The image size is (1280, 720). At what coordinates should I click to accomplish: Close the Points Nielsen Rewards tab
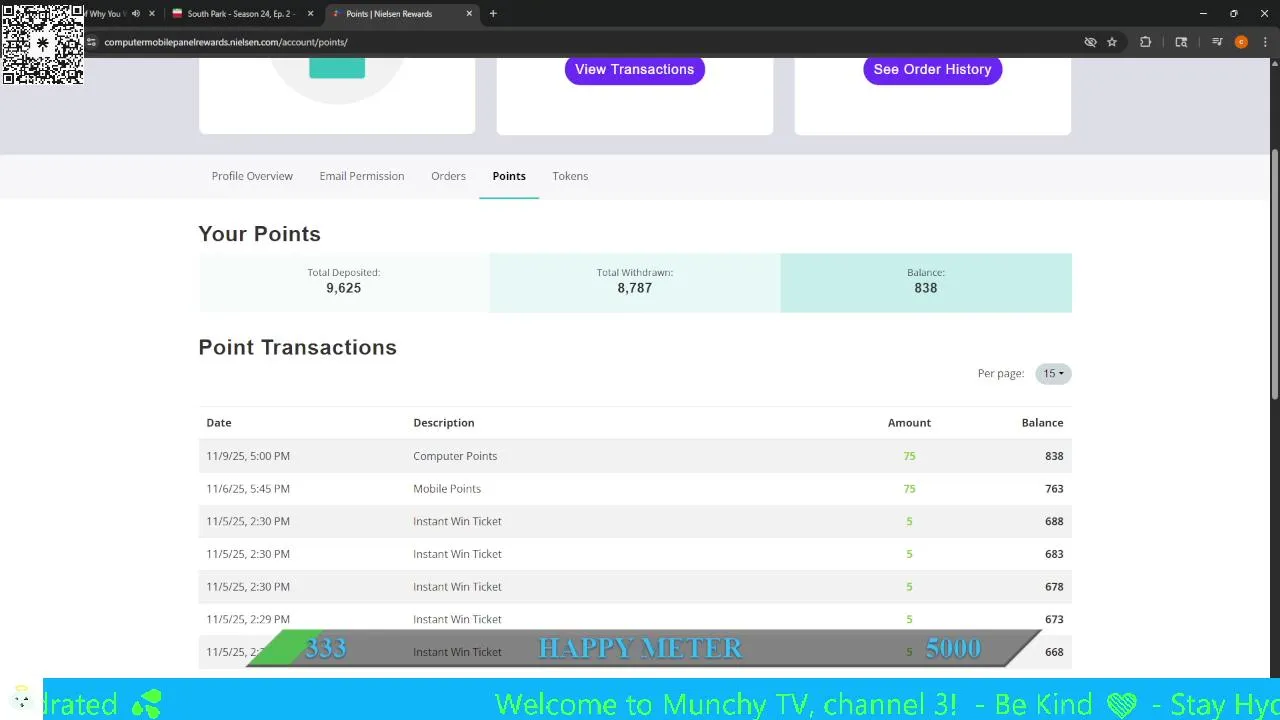(x=469, y=14)
